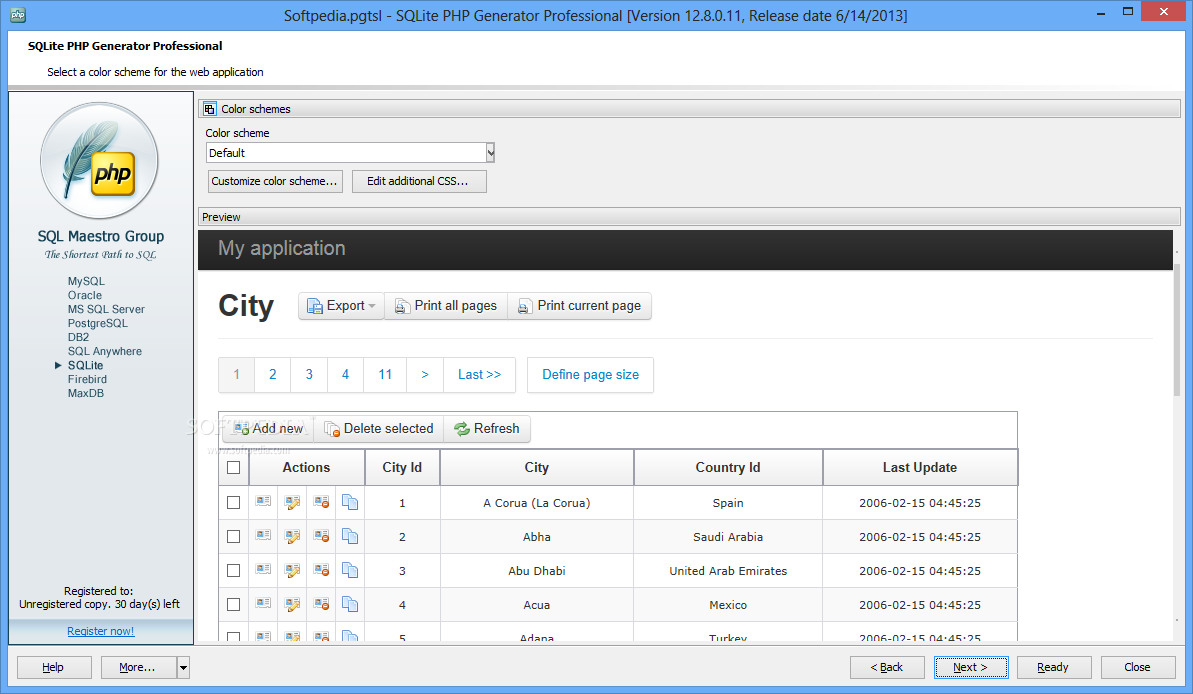The width and height of the screenshot is (1193, 694).
Task: Click Customize color scheme button
Action: pos(275,181)
